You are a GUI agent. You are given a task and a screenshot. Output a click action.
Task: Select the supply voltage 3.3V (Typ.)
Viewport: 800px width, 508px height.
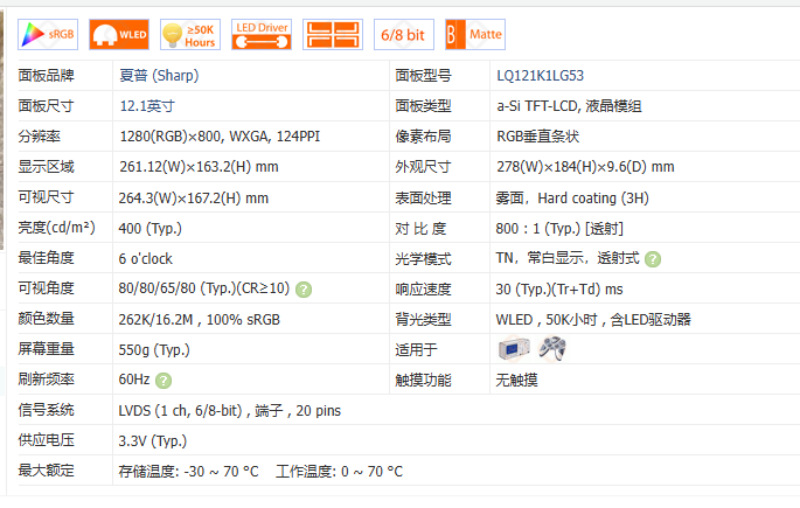153,441
